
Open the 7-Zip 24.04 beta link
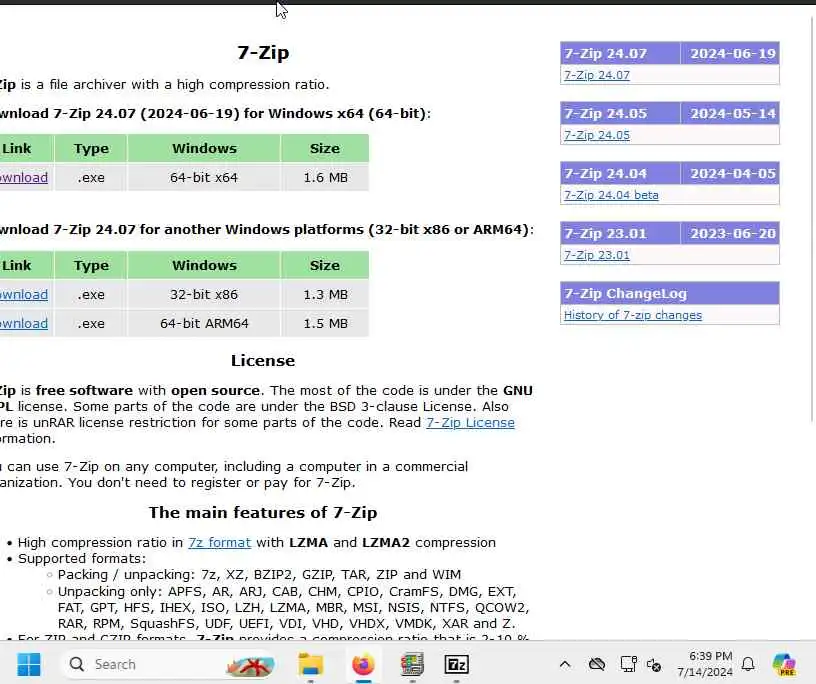click(x=611, y=195)
